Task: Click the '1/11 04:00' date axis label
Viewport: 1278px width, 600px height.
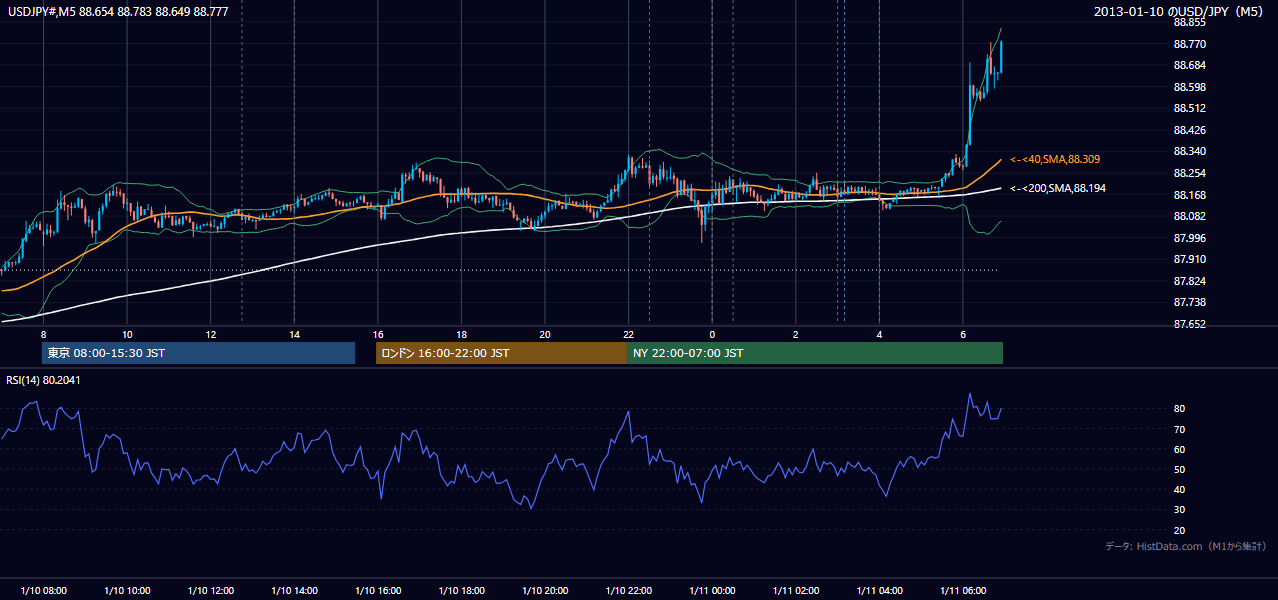Action: click(x=880, y=591)
